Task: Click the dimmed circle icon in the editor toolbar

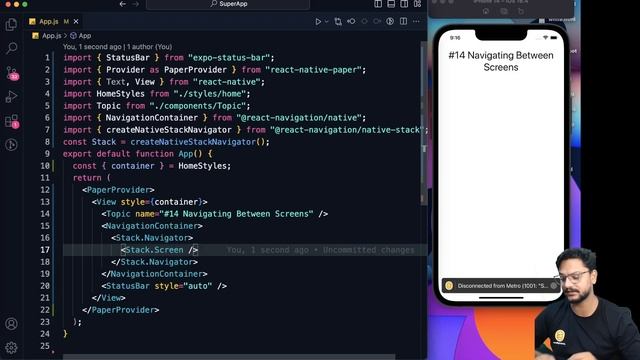Action: [x=364, y=21]
